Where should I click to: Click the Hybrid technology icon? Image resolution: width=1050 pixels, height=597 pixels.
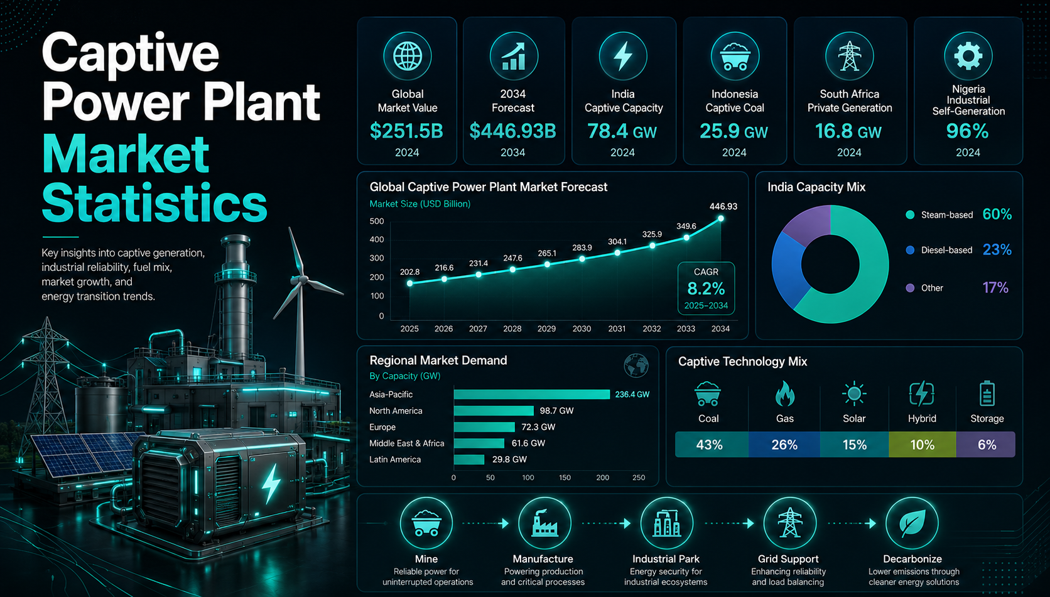tap(921, 394)
